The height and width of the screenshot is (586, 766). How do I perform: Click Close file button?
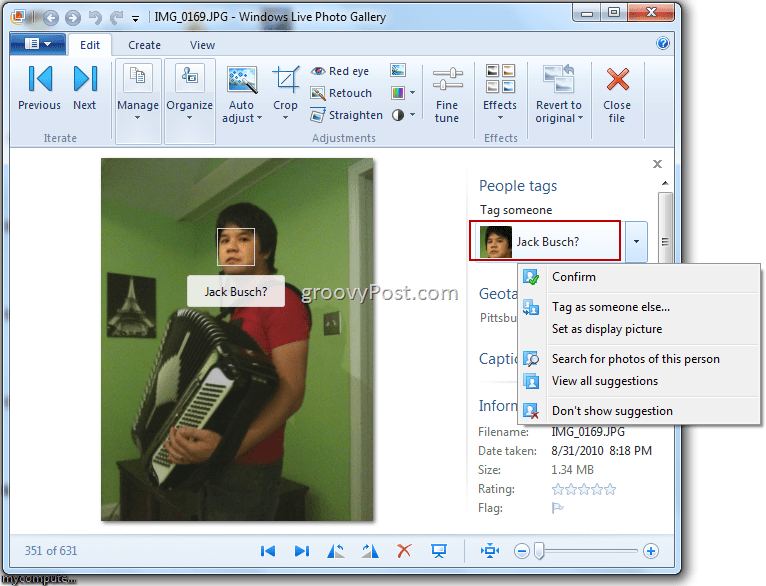(617, 95)
